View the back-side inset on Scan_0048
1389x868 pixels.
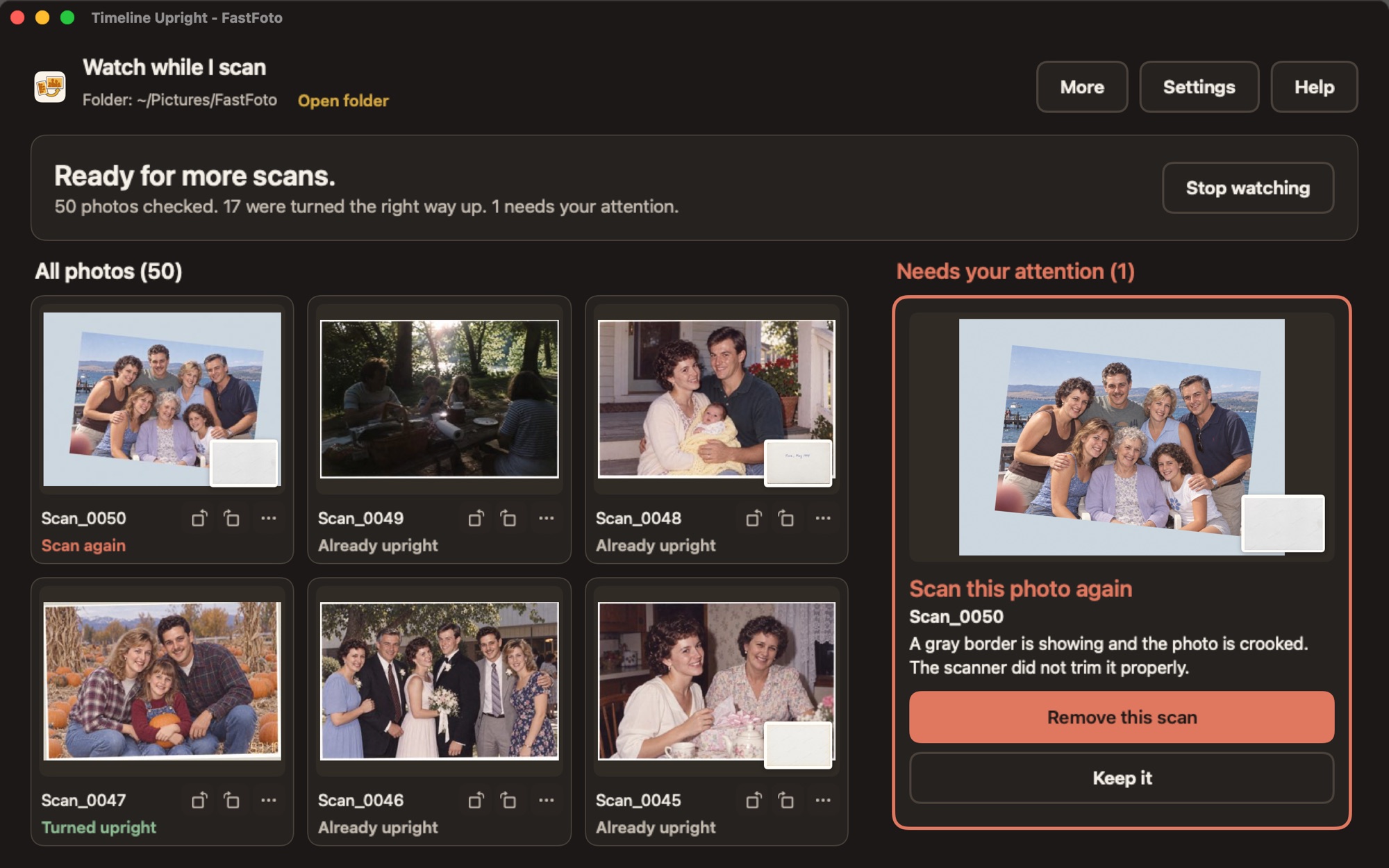(x=798, y=463)
